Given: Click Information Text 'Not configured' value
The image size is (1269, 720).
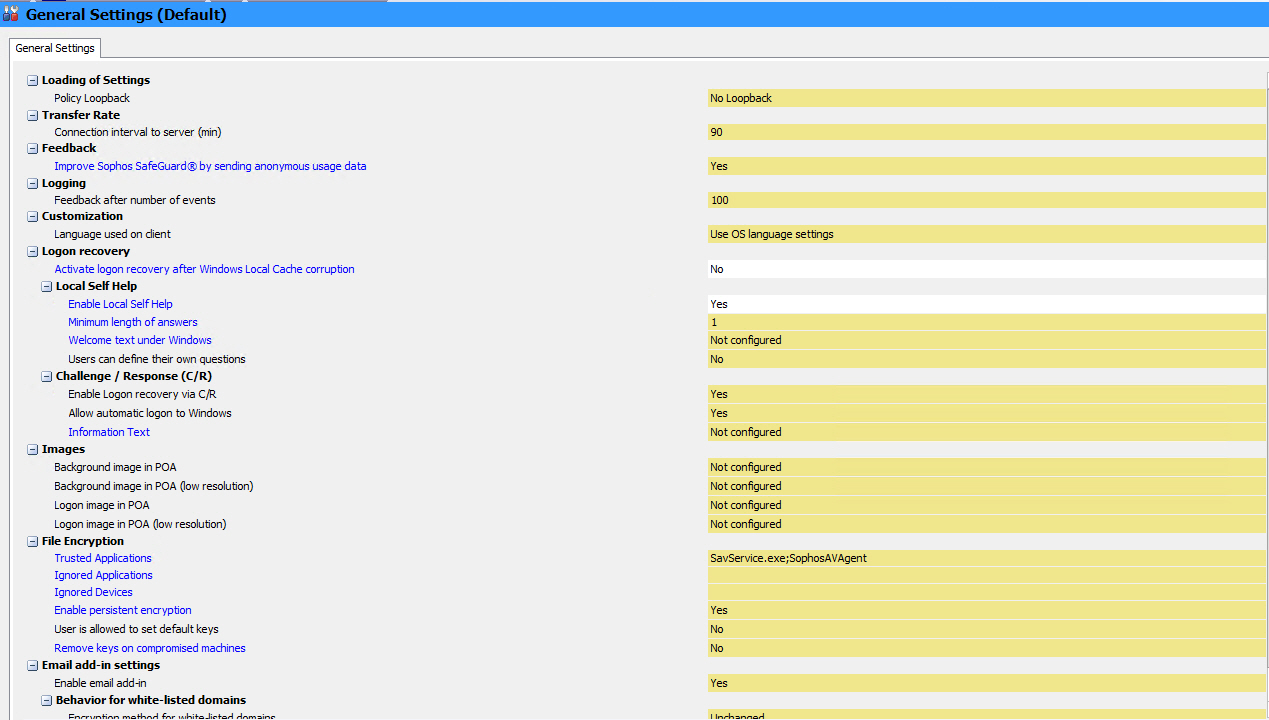Looking at the screenshot, I should coord(986,432).
